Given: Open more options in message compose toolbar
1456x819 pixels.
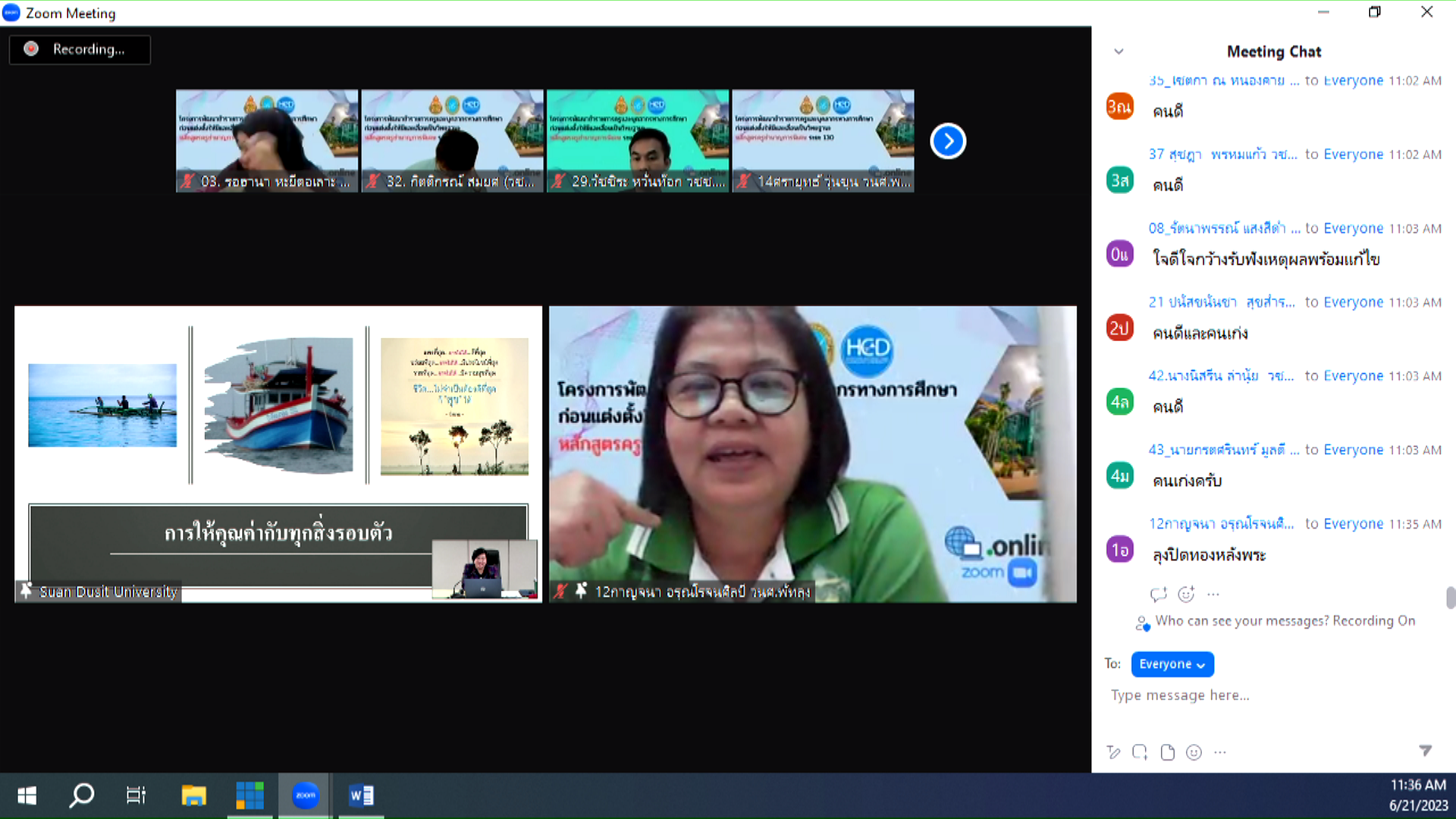Looking at the screenshot, I should 1220,752.
